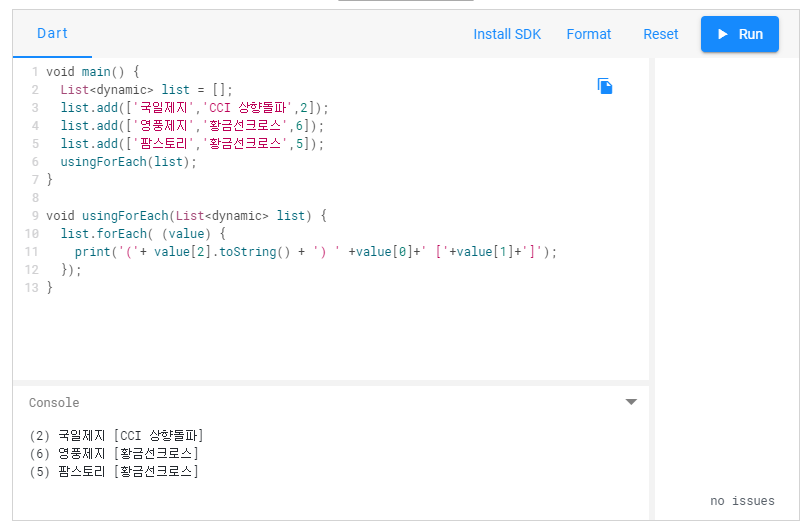Click the 'no issues' status text
Viewport: 810px width, 527px height.
coord(742,501)
